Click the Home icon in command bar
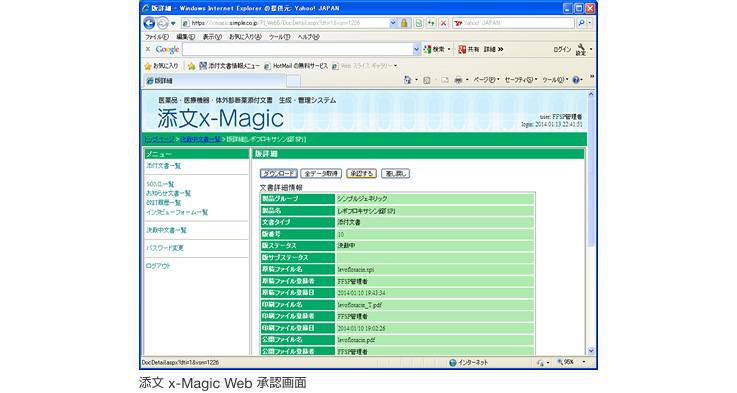 pyautogui.click(x=408, y=80)
